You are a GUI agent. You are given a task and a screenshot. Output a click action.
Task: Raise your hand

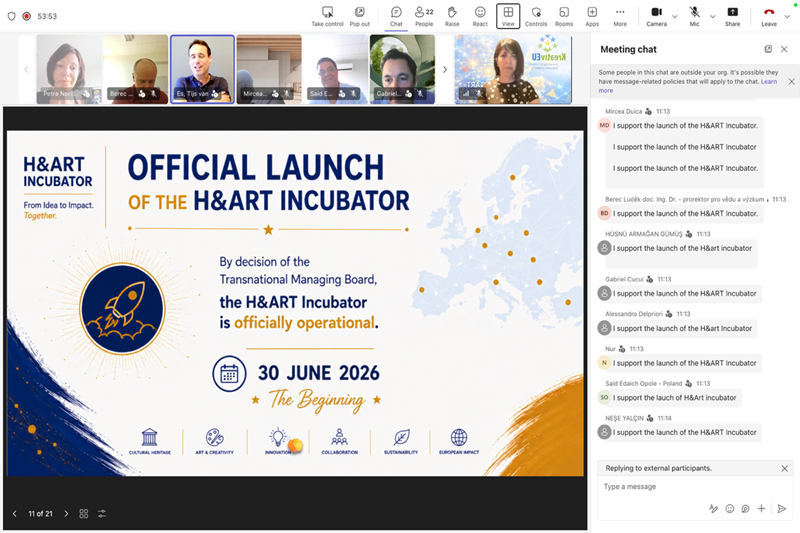[x=452, y=16]
